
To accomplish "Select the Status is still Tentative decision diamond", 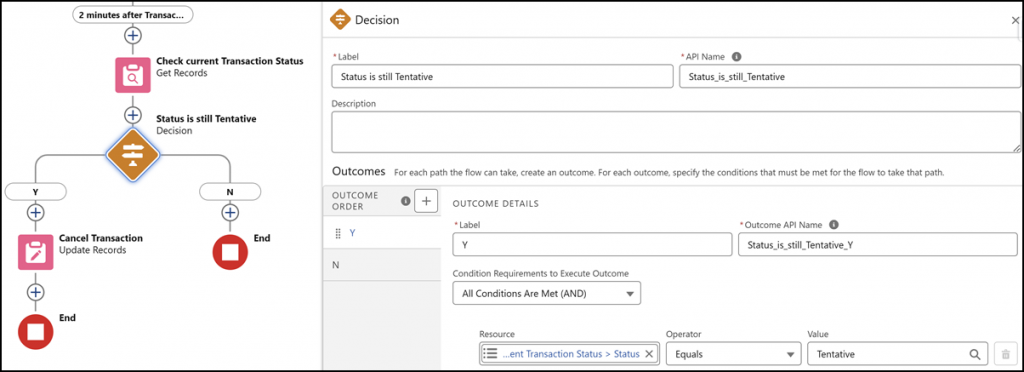I will (133, 154).
